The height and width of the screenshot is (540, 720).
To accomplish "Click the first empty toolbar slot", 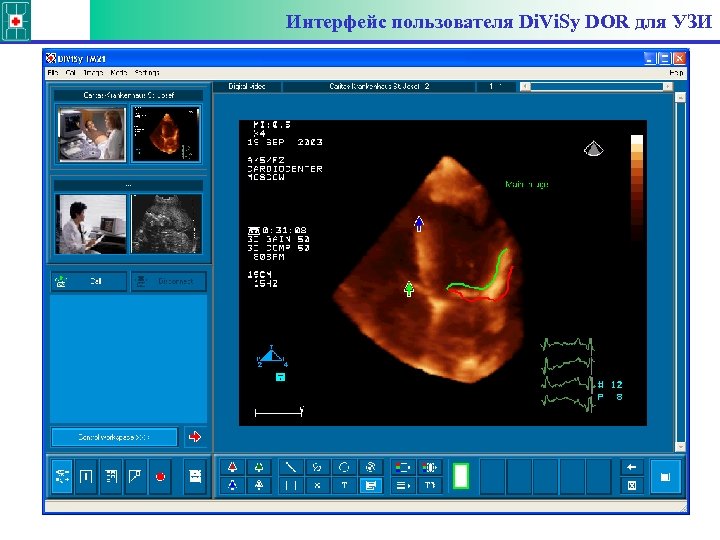I will click(x=493, y=477).
